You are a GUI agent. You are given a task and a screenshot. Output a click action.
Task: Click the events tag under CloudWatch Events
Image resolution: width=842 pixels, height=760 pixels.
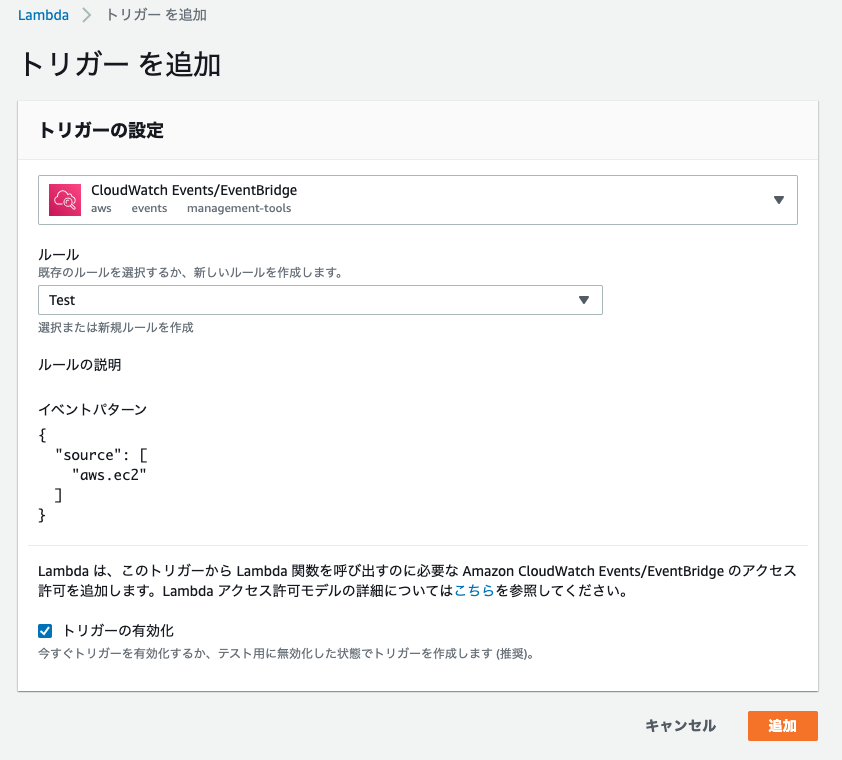149,208
